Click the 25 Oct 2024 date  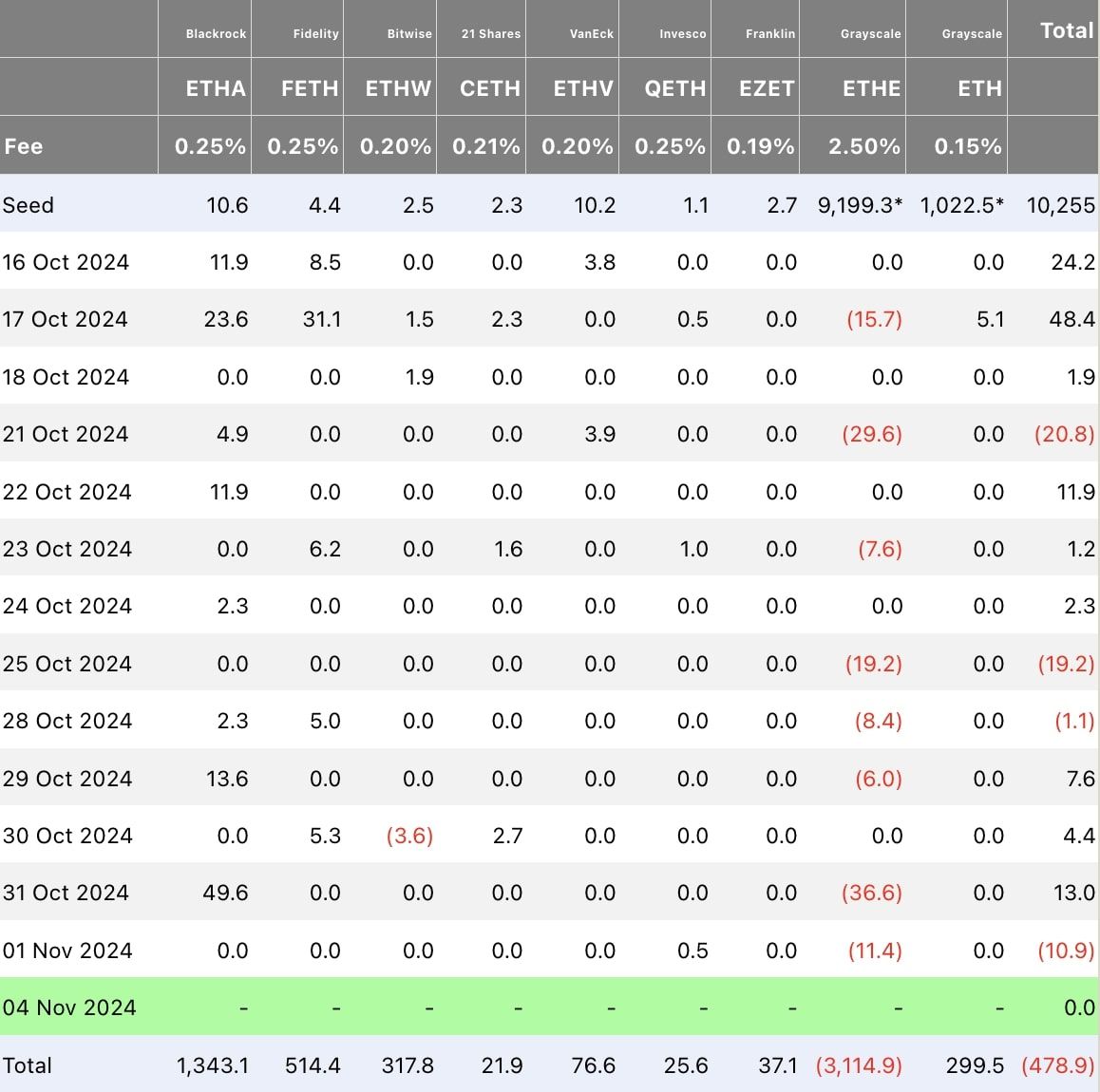[x=67, y=664]
